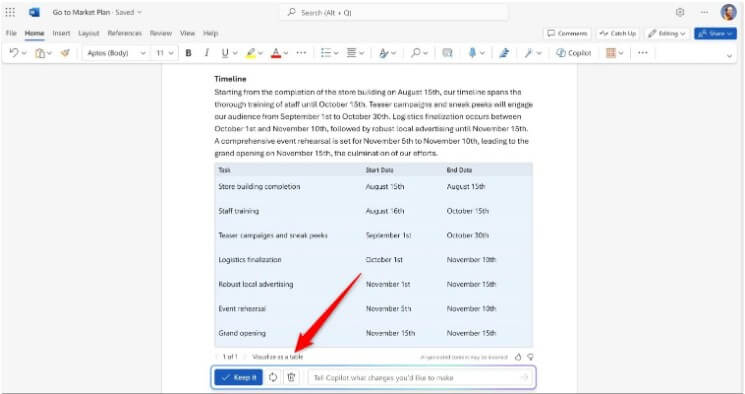Open the title bar more options ellipsis
The height and width of the screenshot is (394, 745).
[x=705, y=12]
